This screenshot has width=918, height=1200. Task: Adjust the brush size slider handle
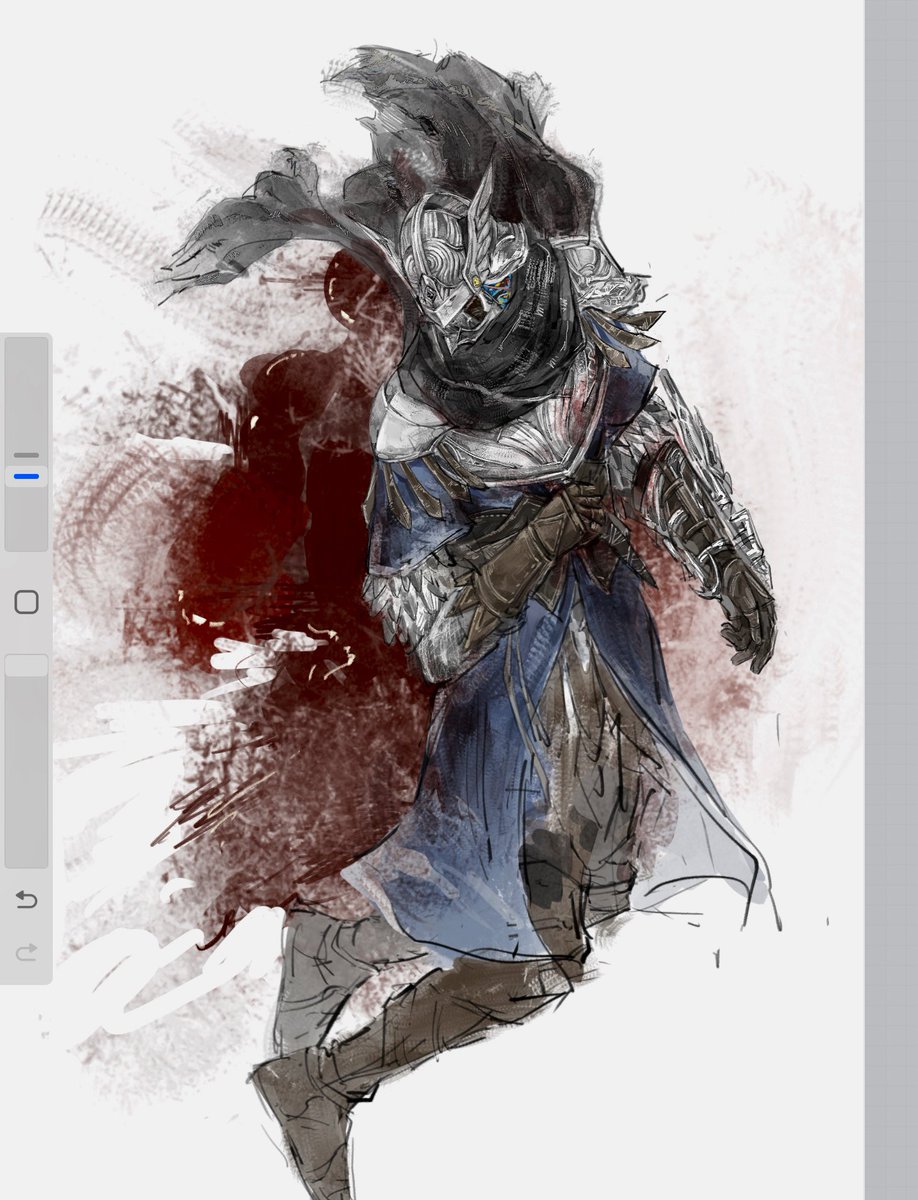pyautogui.click(x=26, y=476)
